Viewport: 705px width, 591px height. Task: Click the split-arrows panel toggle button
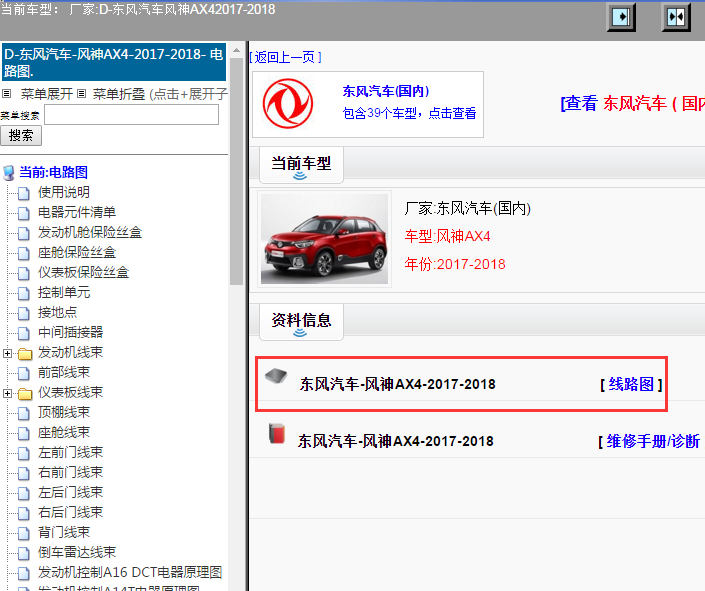(676, 18)
